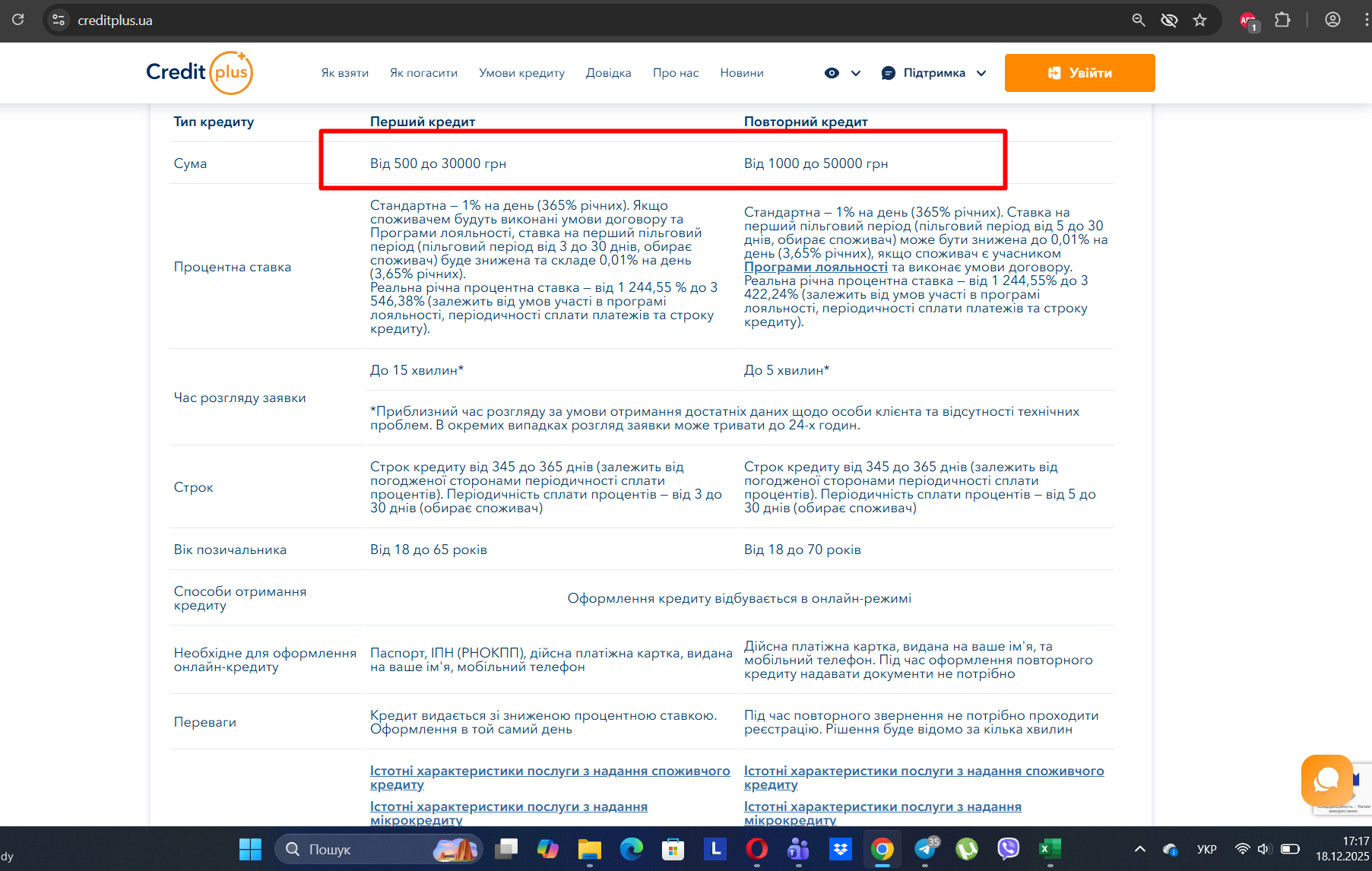The width and height of the screenshot is (1372, 871).
Task: Click the taskbar Пошук search box
Action: click(378, 849)
